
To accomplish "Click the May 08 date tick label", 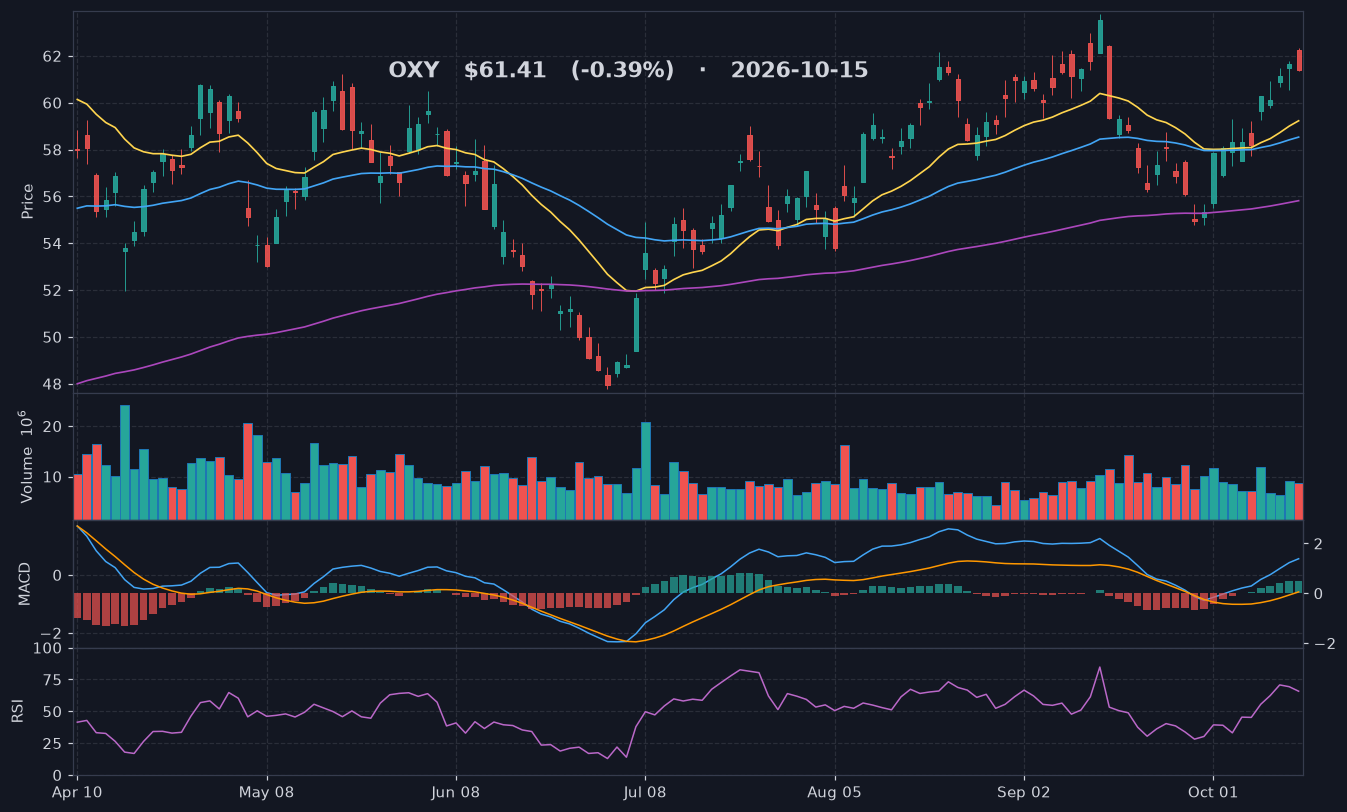I will tap(267, 793).
